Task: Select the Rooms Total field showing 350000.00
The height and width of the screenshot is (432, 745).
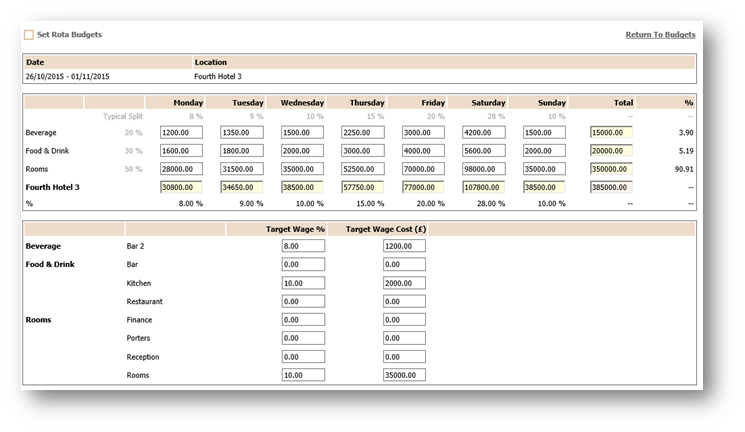Action: [x=612, y=169]
